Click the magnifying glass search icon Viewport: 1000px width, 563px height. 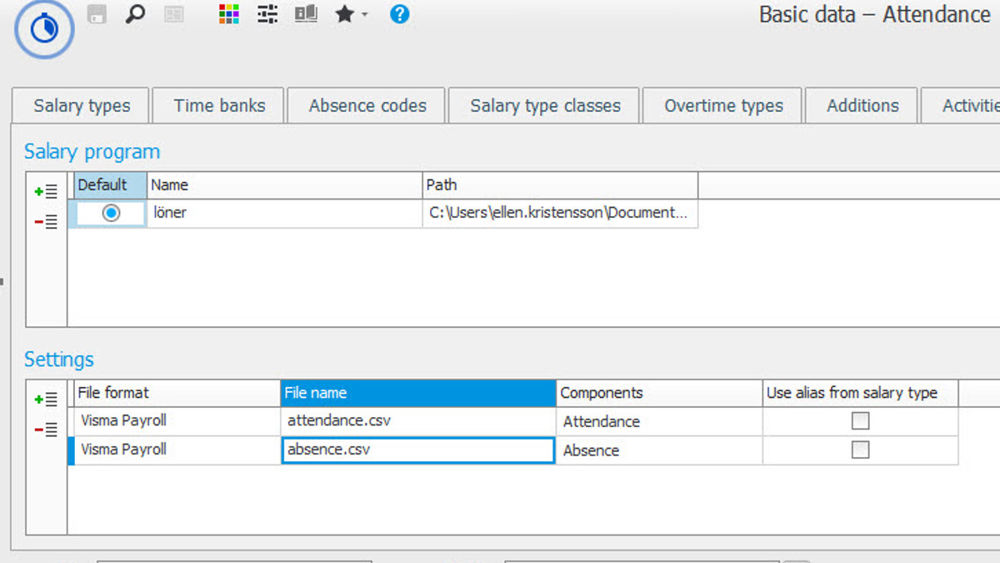point(134,15)
